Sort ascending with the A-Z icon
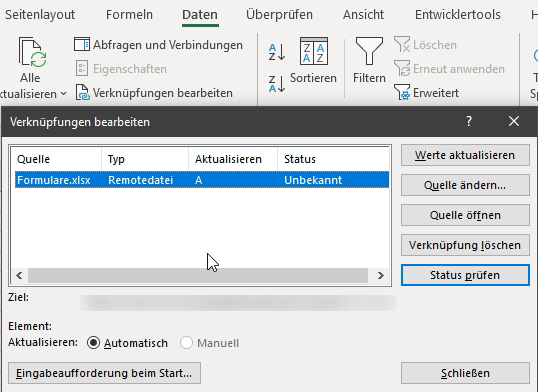538x392 pixels. point(277,52)
